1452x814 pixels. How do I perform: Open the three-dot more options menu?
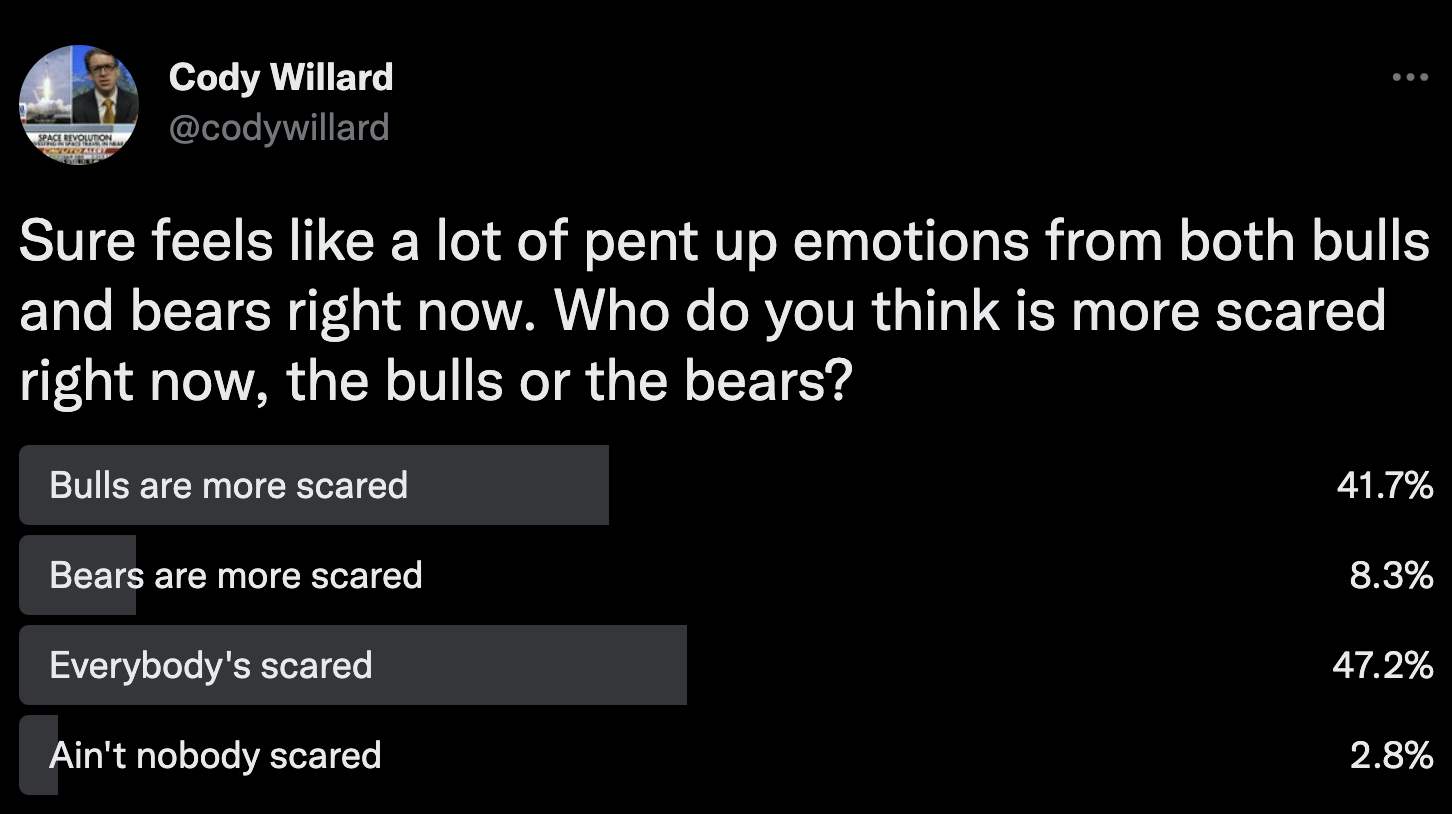click(x=1410, y=76)
